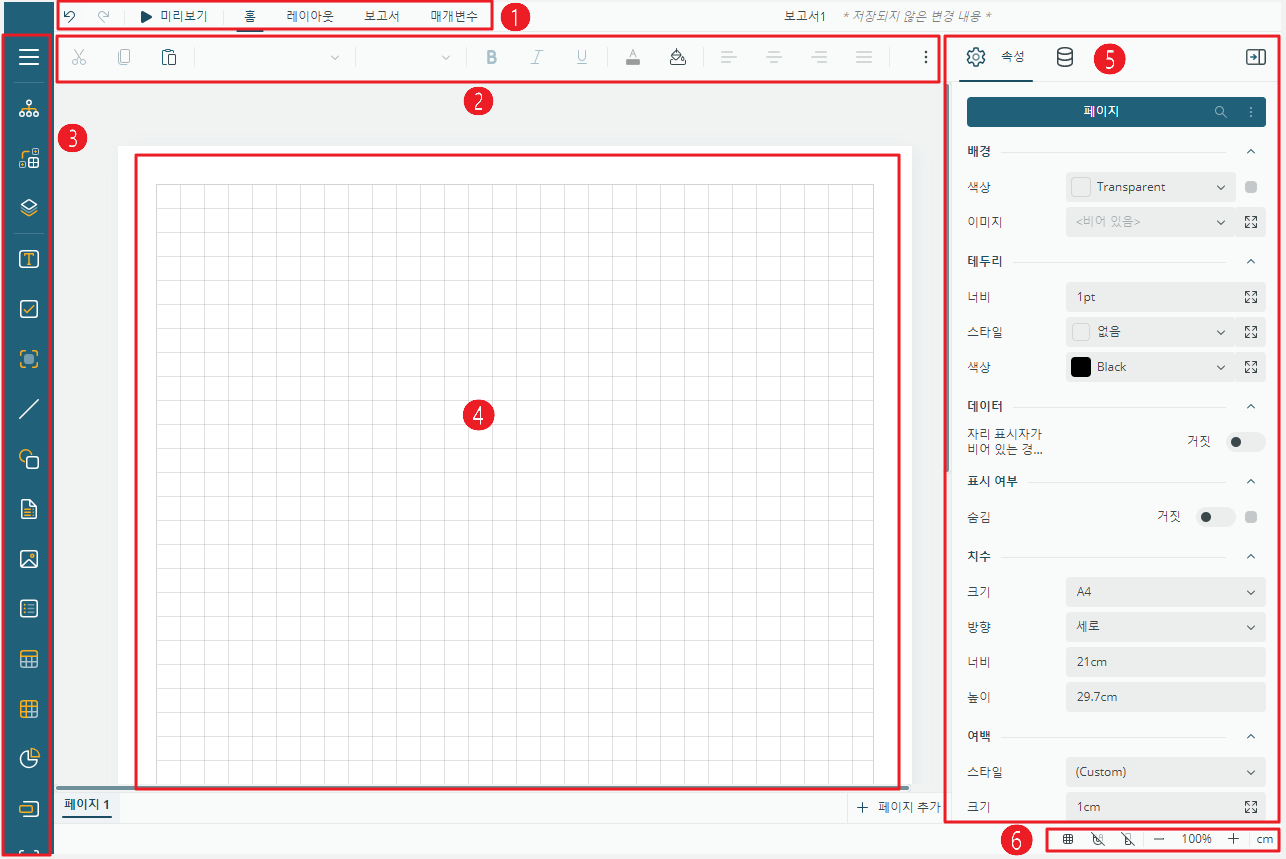Open the A4 page size dropdown
Viewport: 1286px width, 859px height.
1166,592
